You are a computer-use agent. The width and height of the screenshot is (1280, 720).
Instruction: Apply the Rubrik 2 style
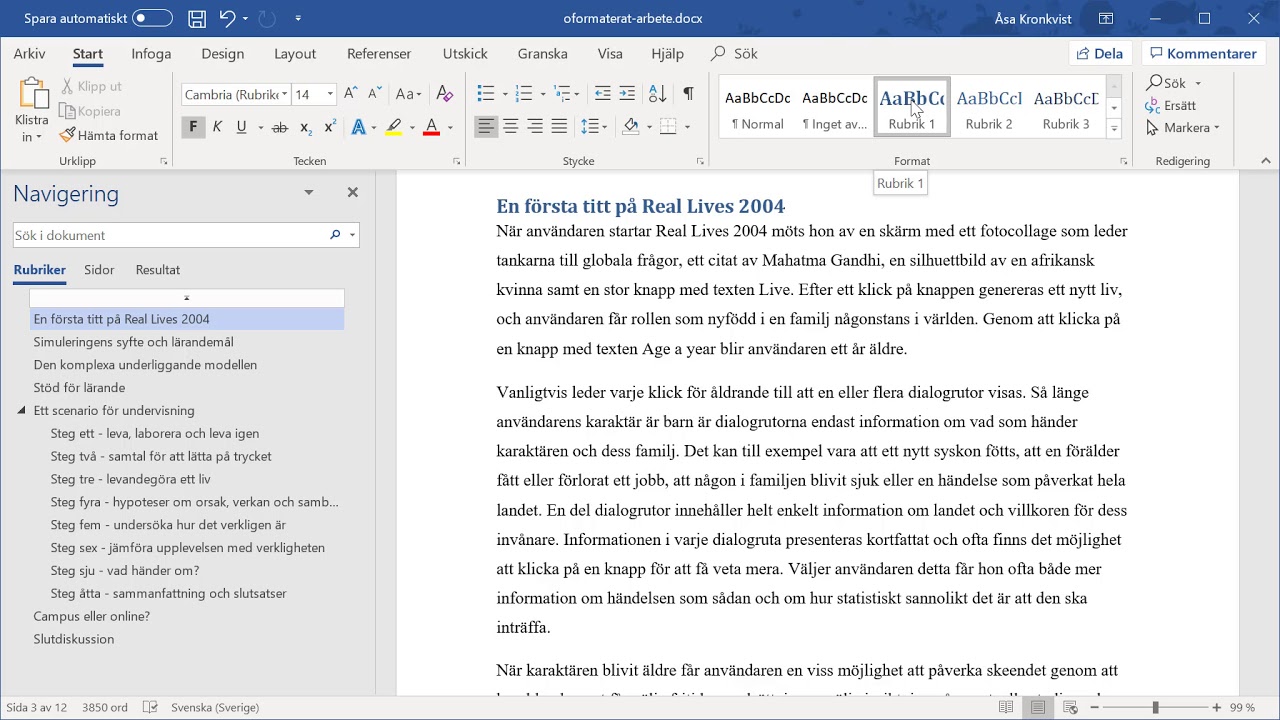point(989,108)
